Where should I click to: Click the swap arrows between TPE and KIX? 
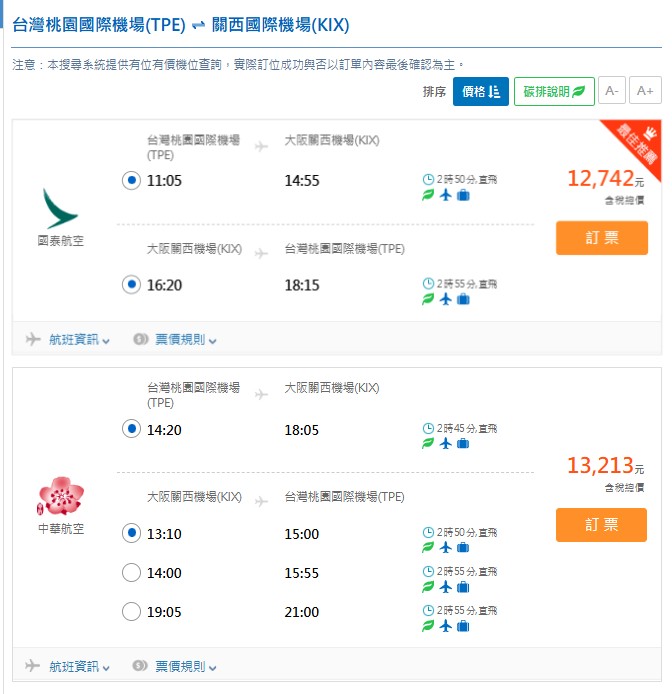pyautogui.click(x=199, y=25)
